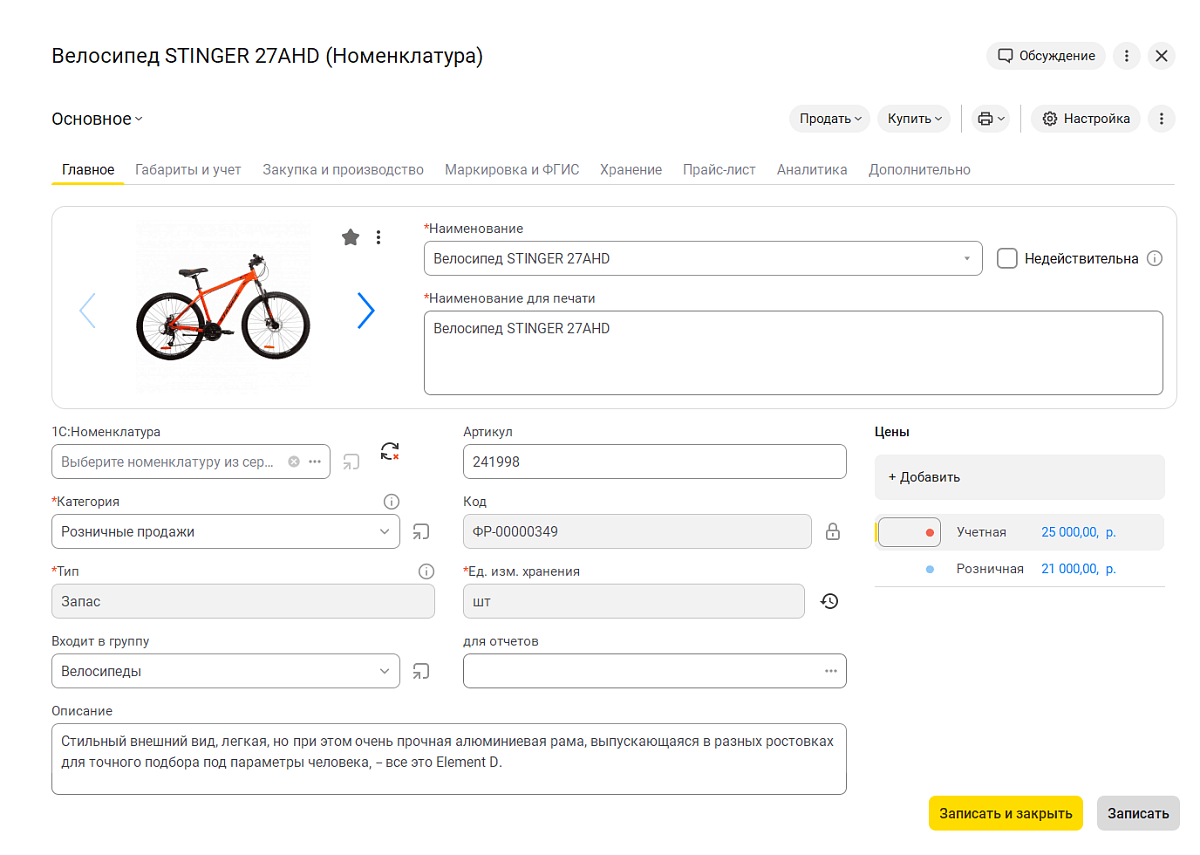Show previous product image
This screenshot has width=1200, height=855.
click(88, 311)
